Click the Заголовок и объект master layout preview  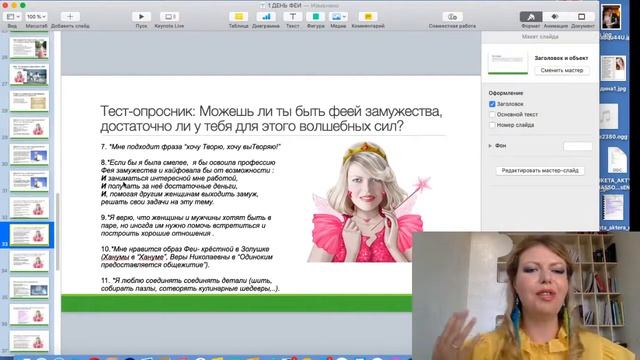click(x=508, y=63)
